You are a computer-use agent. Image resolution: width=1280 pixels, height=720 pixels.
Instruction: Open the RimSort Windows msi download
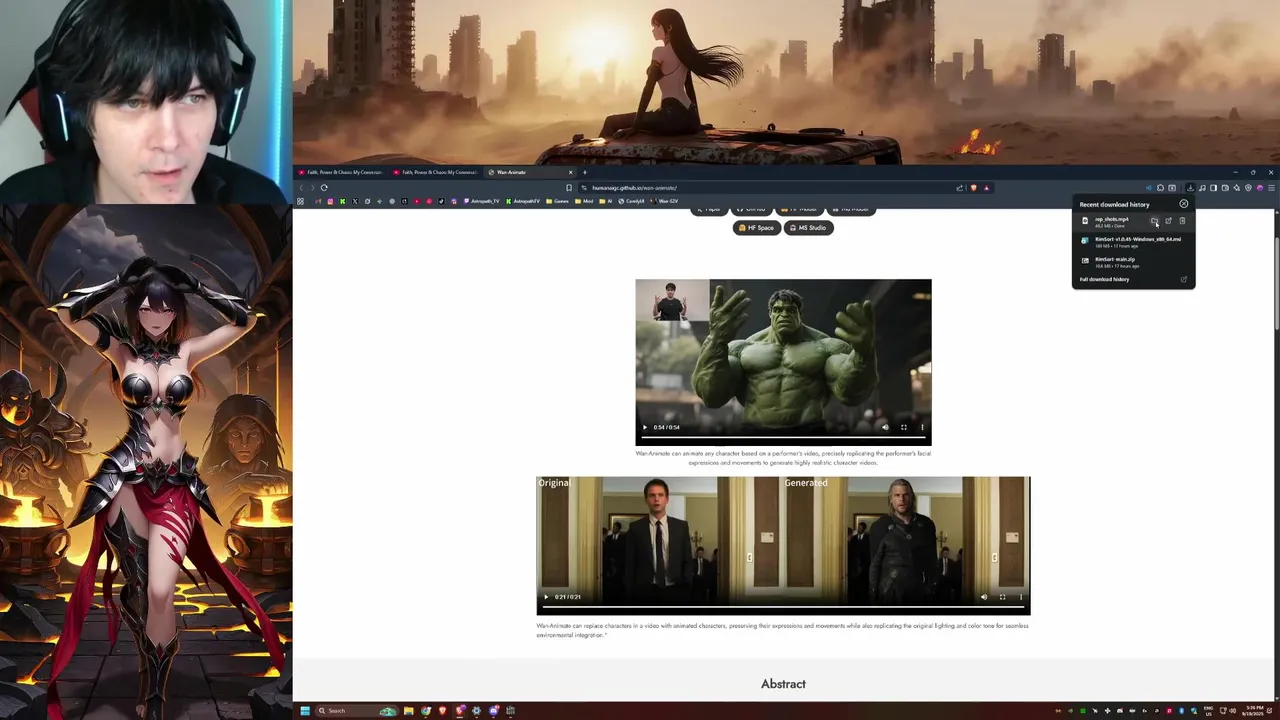point(1133,242)
